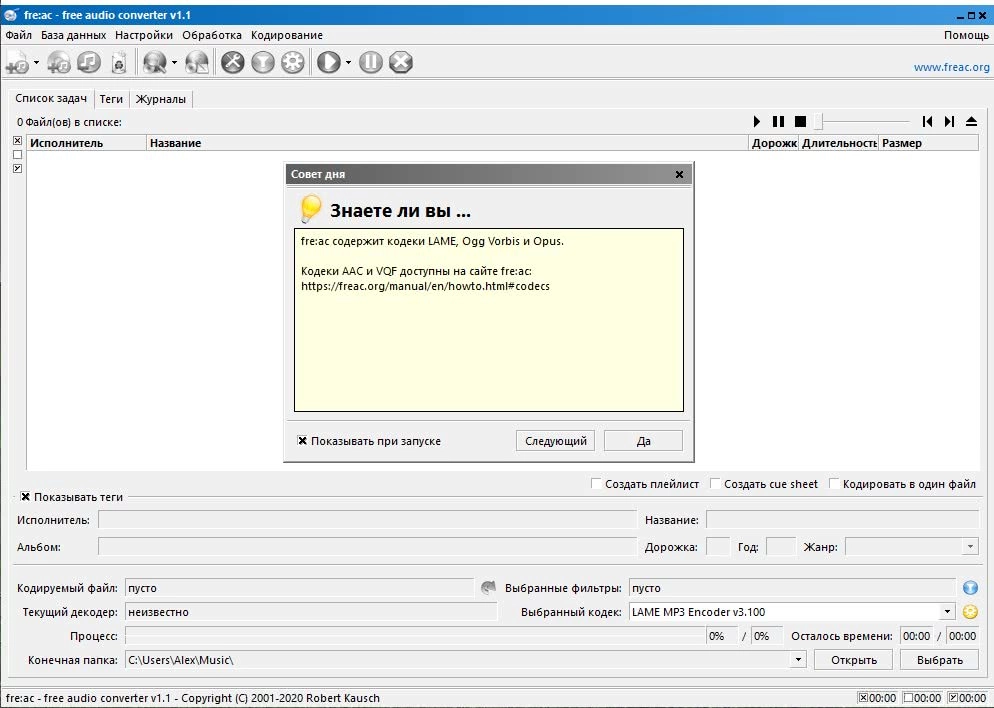Switch to Теги tab
The image size is (994, 708).
(111, 99)
